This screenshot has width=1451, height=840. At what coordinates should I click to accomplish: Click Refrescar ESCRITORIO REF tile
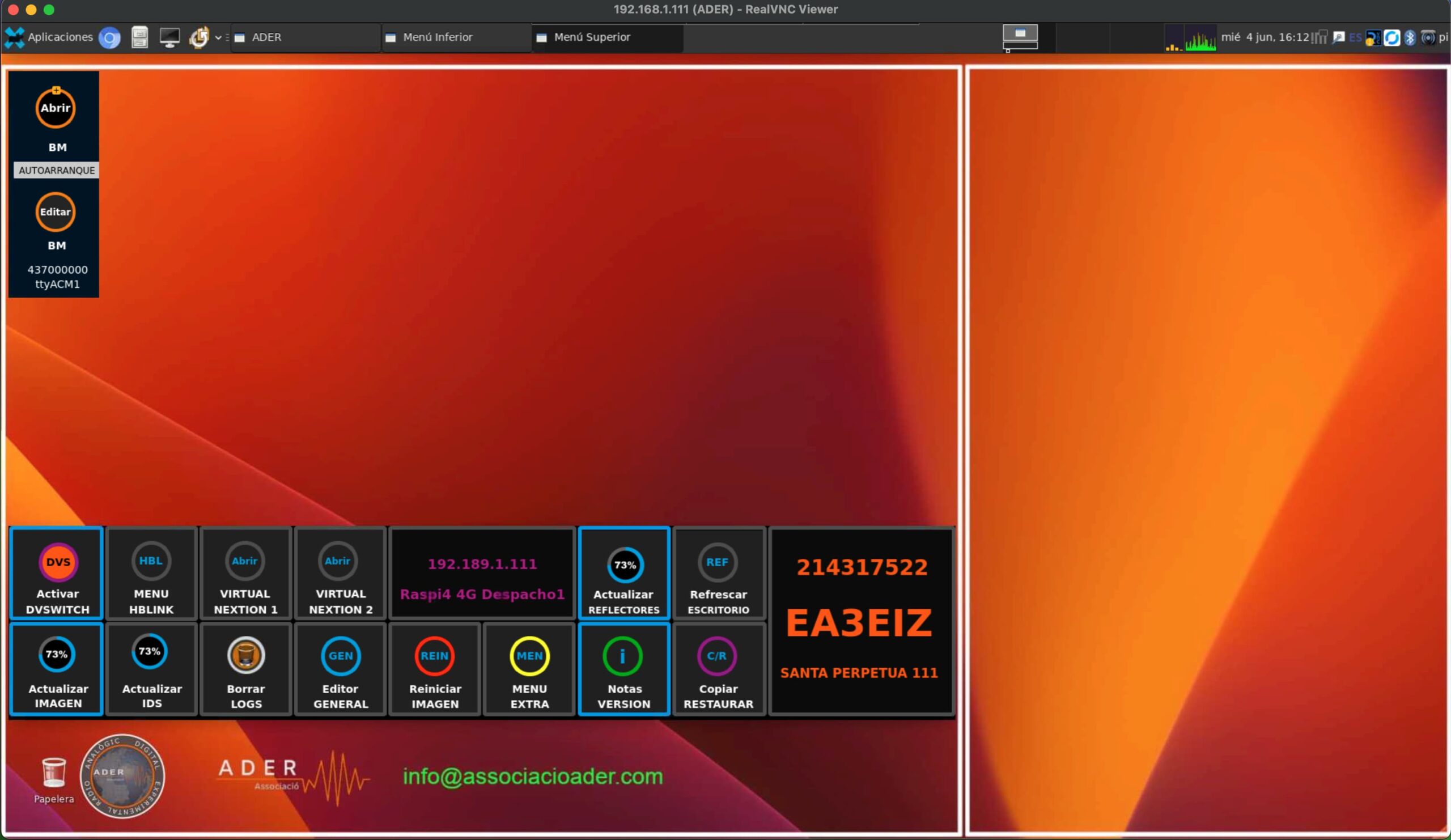tap(719, 573)
